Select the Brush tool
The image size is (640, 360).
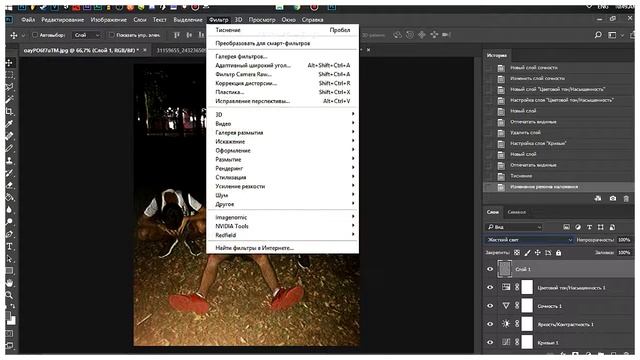(x=9, y=149)
